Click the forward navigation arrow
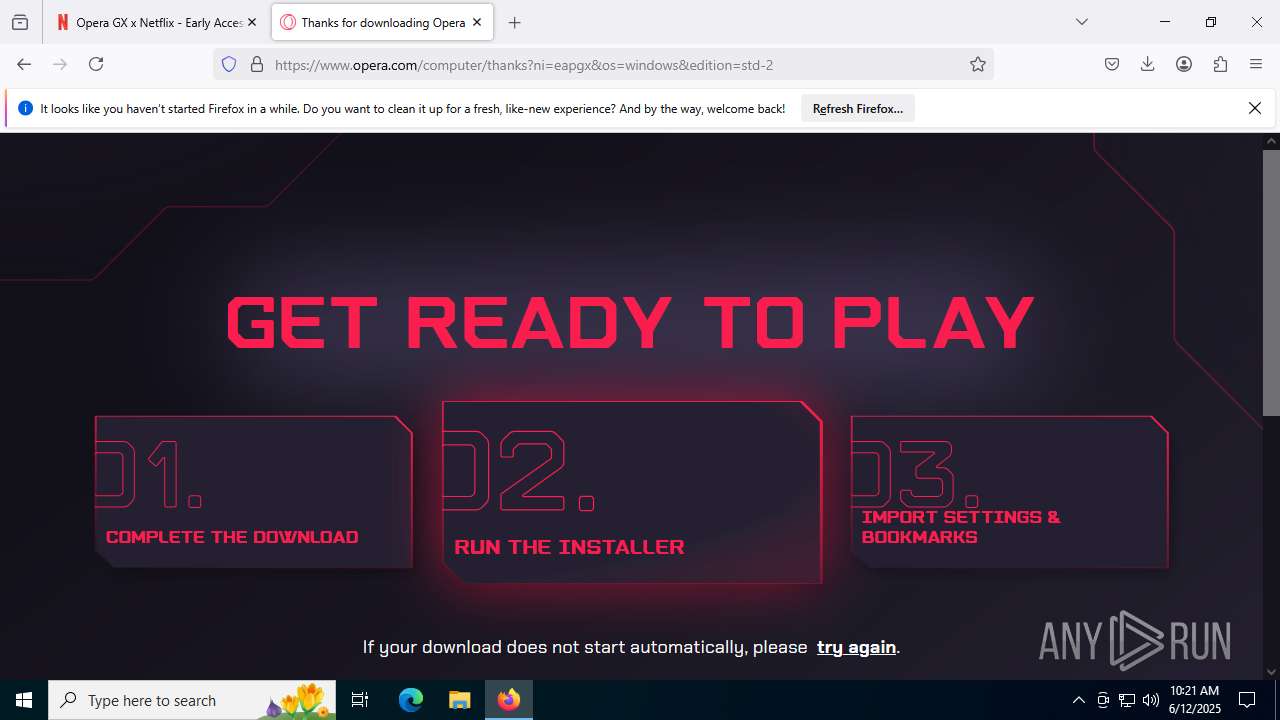Viewport: 1280px width, 720px height. click(60, 64)
